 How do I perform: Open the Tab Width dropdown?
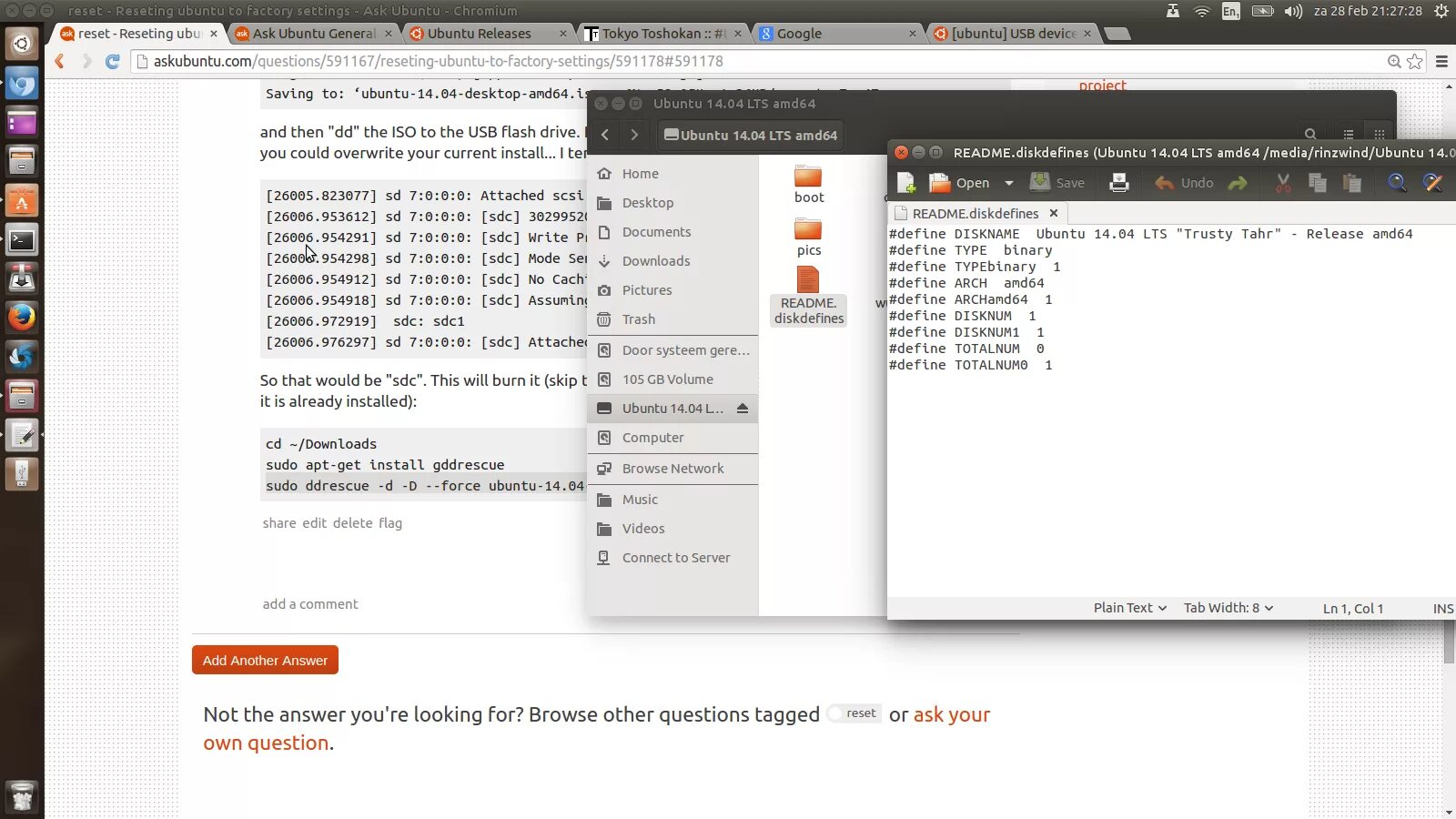click(x=1228, y=608)
